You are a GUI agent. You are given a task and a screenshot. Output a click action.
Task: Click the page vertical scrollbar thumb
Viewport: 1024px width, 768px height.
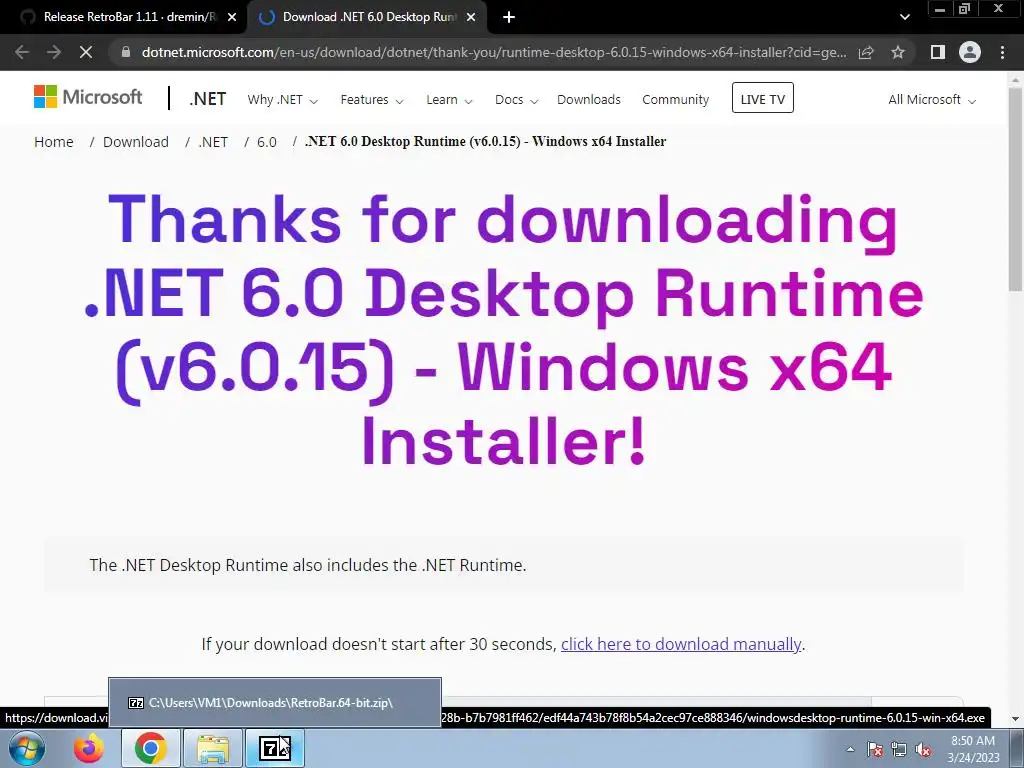pos(1016,189)
